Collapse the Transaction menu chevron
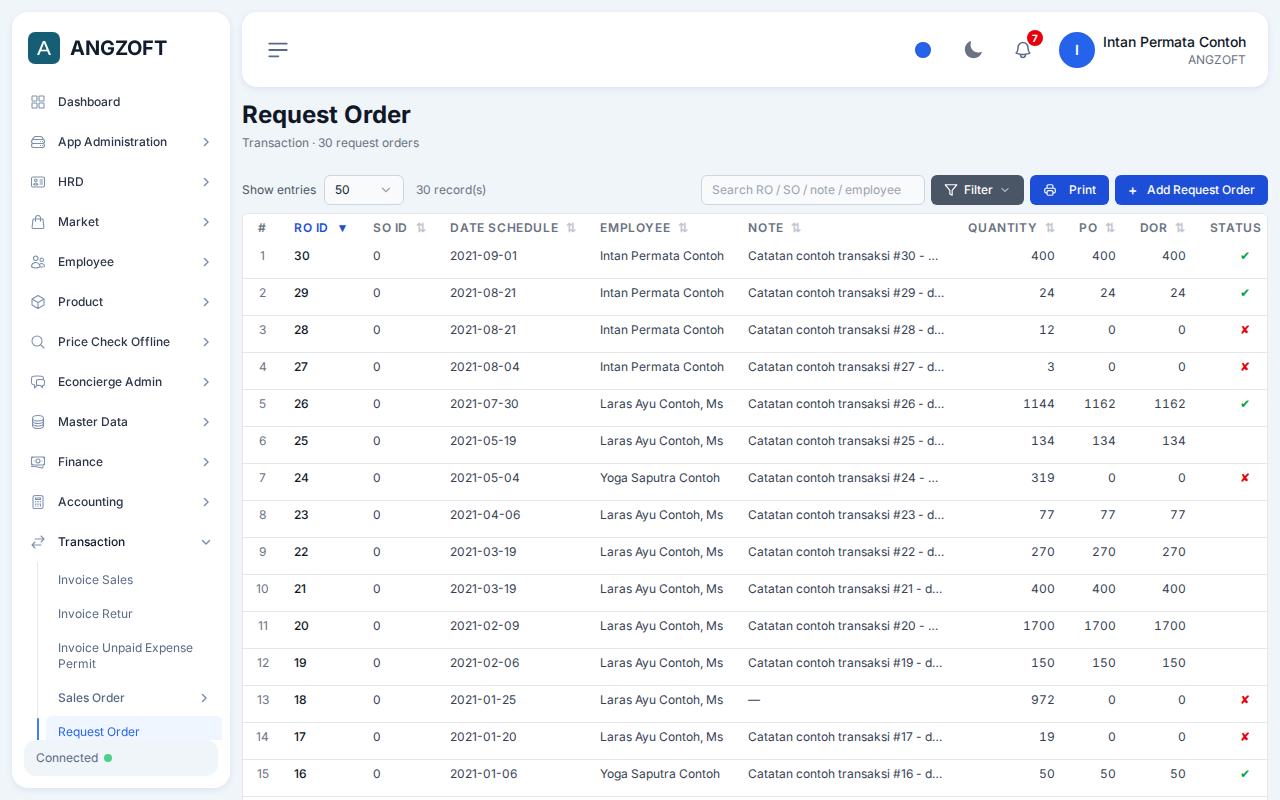1280x800 pixels. (x=206, y=542)
